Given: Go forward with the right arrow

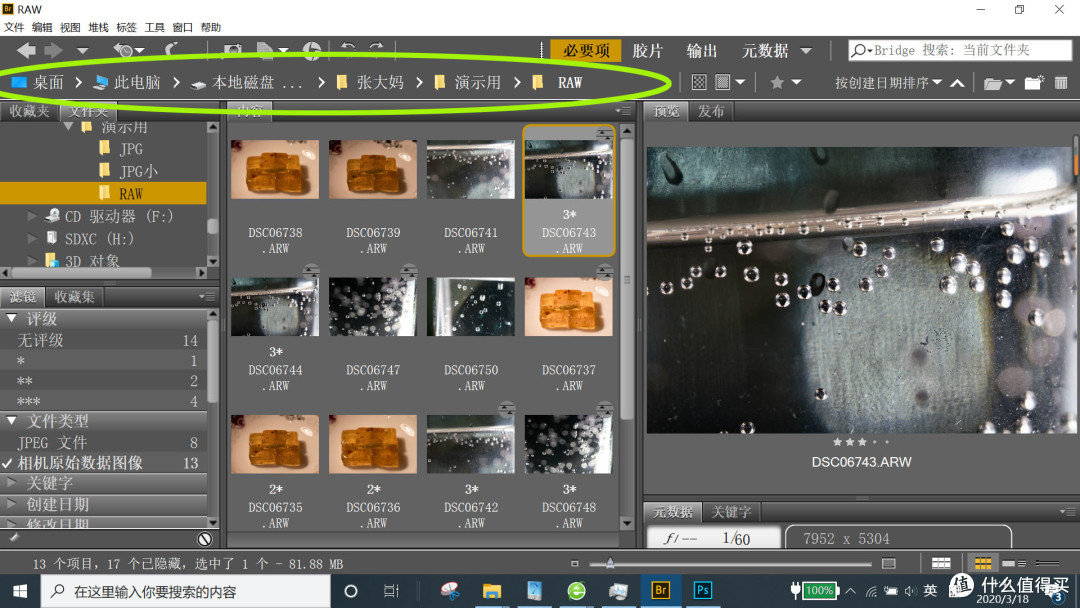Looking at the screenshot, I should 53,50.
